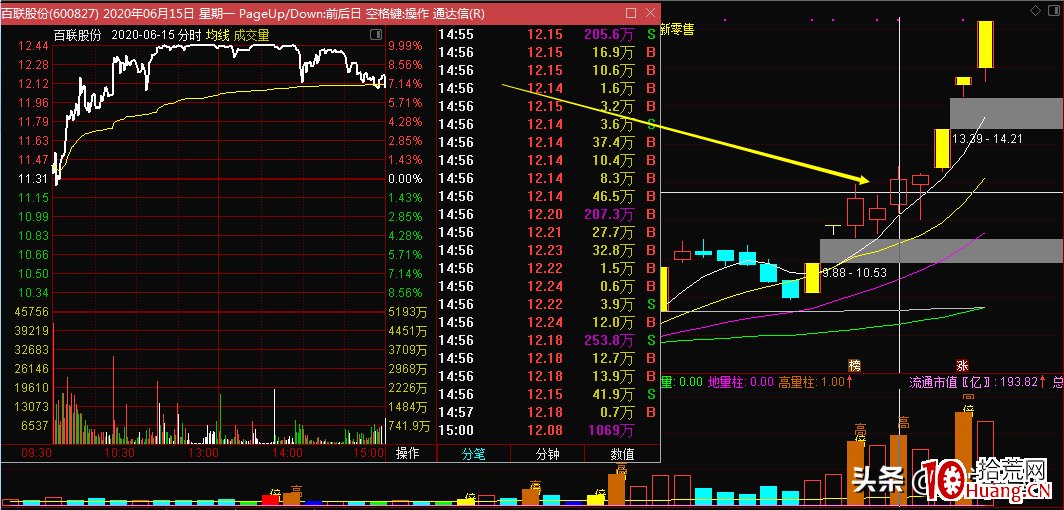Switch to the 分笔 tab
This screenshot has width=1064, height=510.
(x=474, y=454)
